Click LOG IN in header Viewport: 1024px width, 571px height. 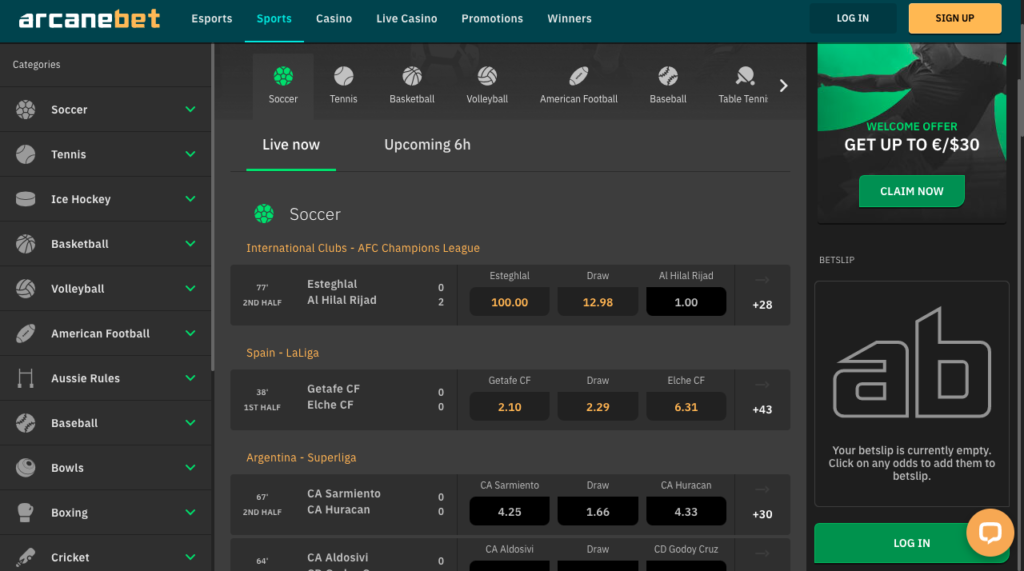[853, 18]
